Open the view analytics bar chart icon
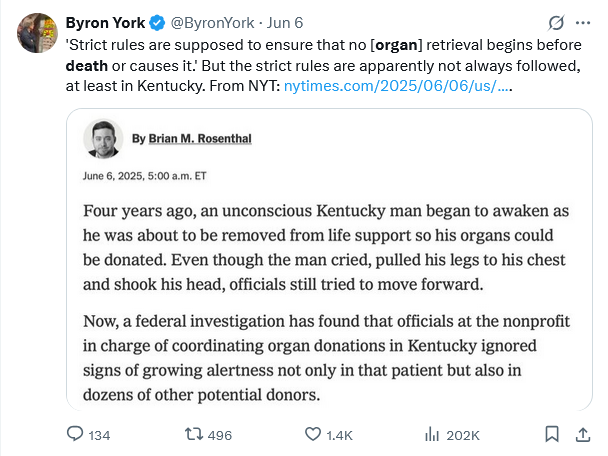The height and width of the screenshot is (456, 608). click(433, 434)
